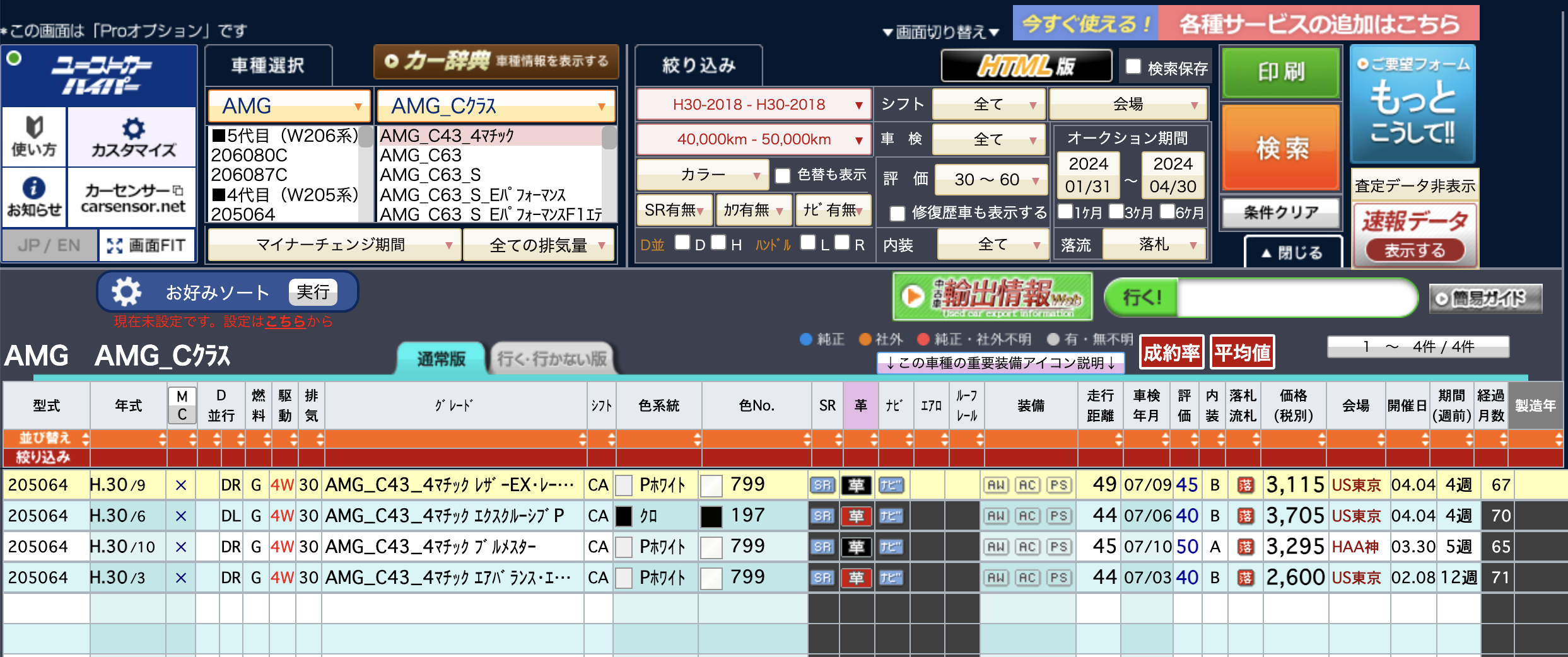Check the 3ヶ月 period checkbox
Screen dimensions: 1568x657
point(1116,211)
